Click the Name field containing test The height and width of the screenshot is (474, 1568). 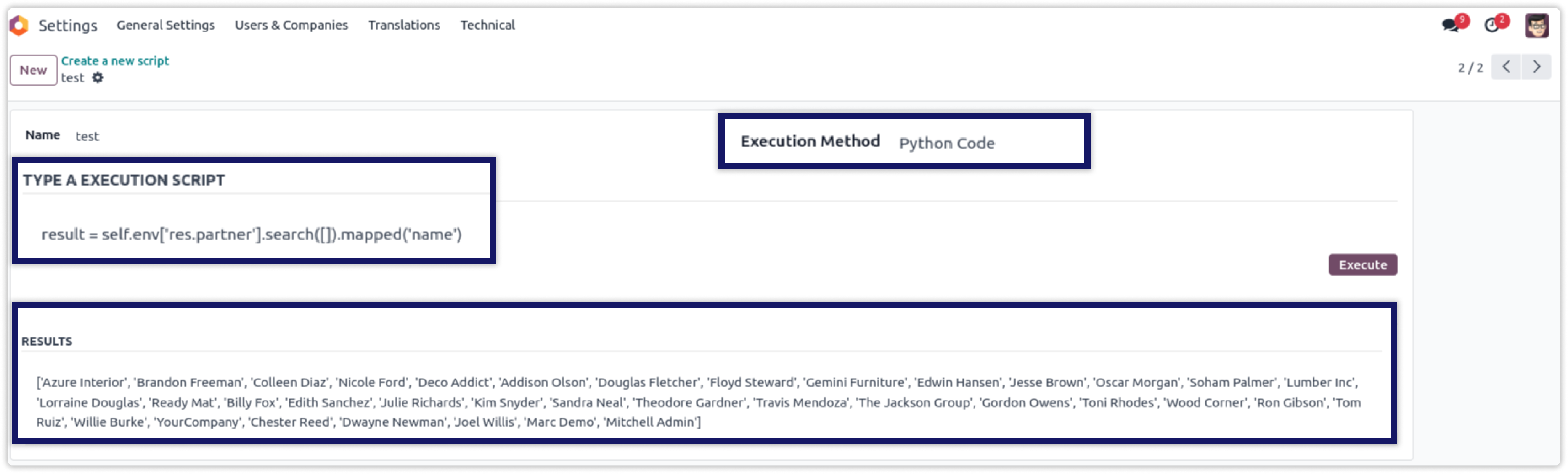tap(87, 137)
